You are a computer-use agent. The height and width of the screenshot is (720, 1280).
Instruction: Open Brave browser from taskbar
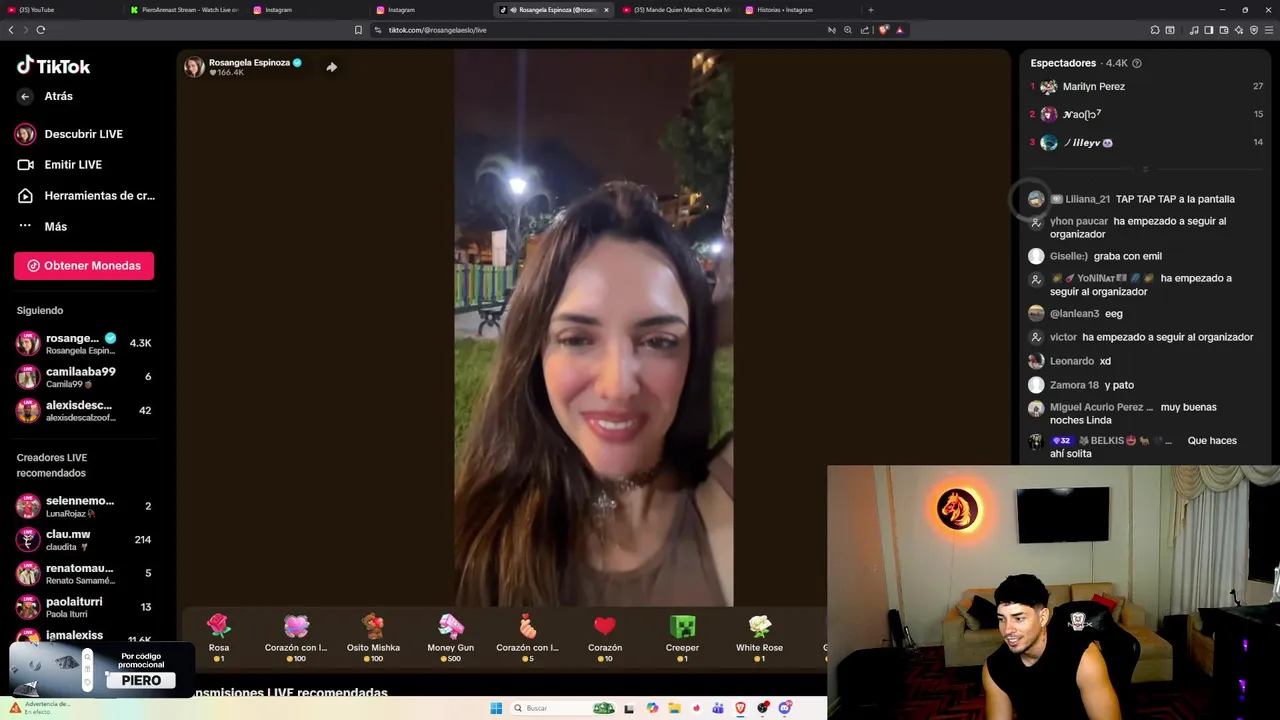click(x=741, y=708)
